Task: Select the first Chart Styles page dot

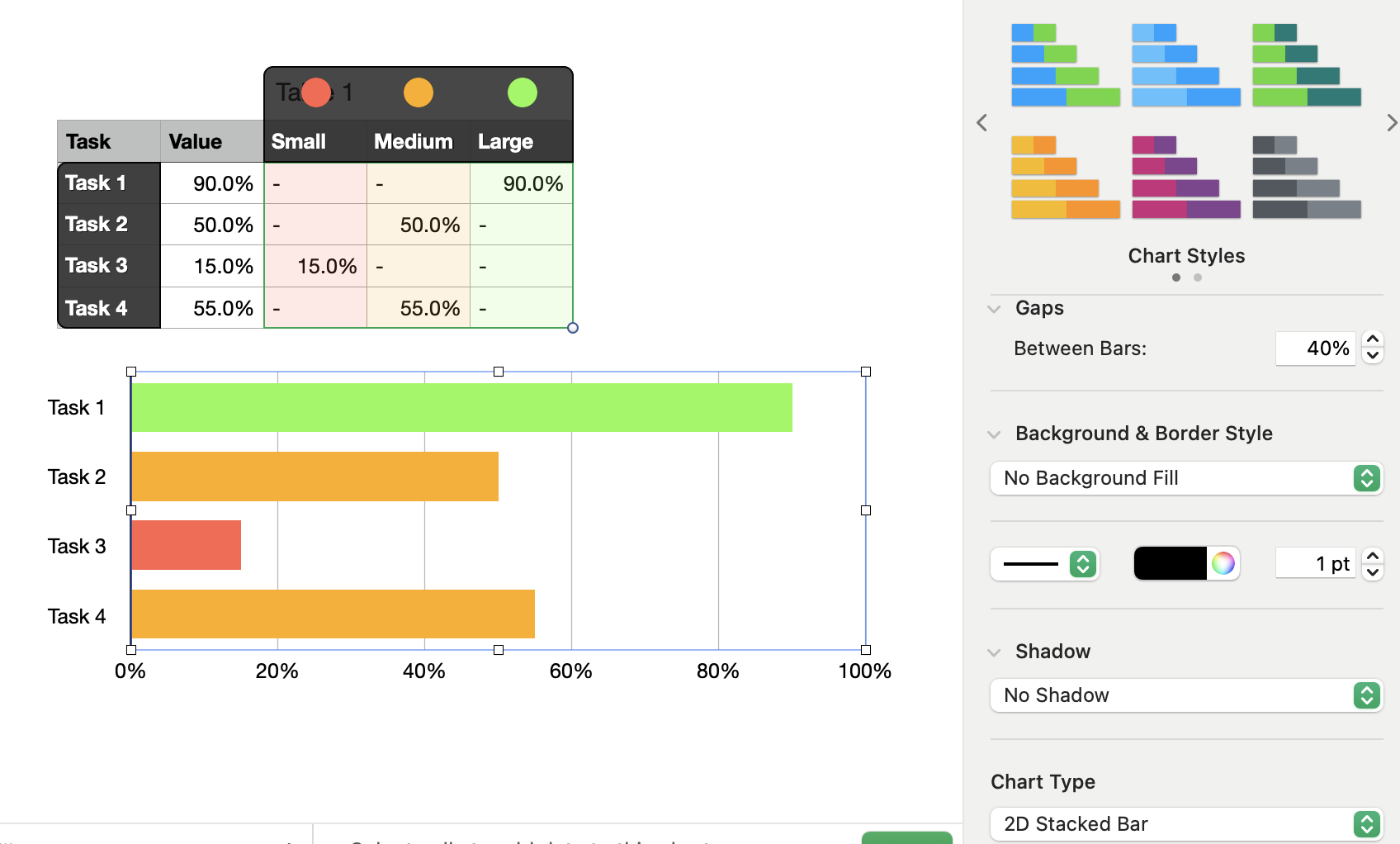Action: 1176,277
